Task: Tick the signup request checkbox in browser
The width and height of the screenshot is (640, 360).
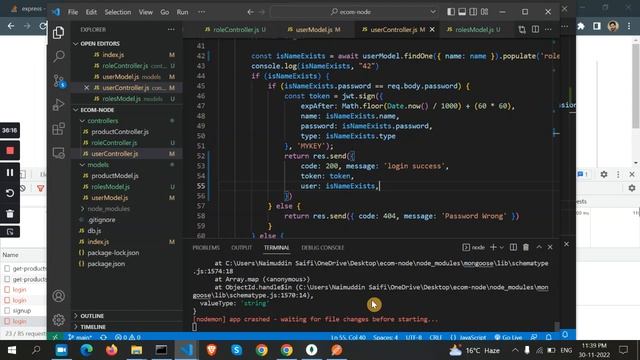Action: click(x=7, y=311)
